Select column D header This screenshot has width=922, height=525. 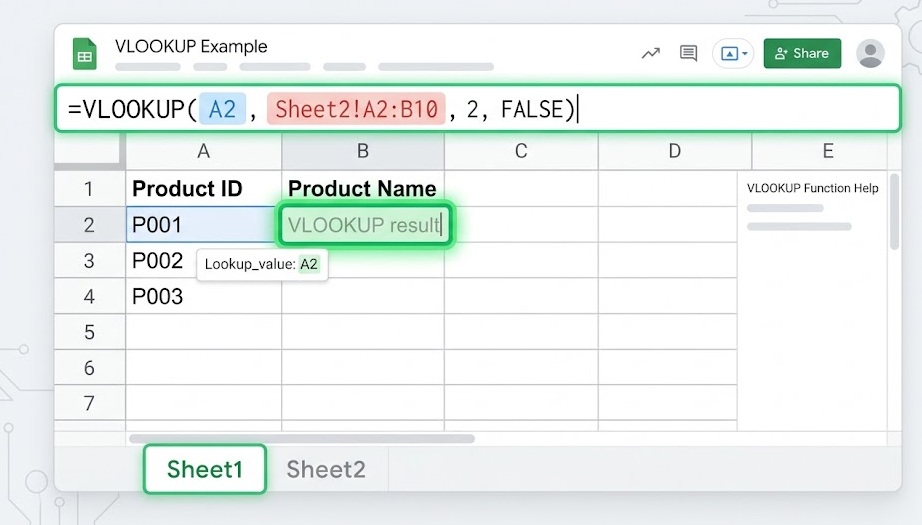[x=674, y=152]
